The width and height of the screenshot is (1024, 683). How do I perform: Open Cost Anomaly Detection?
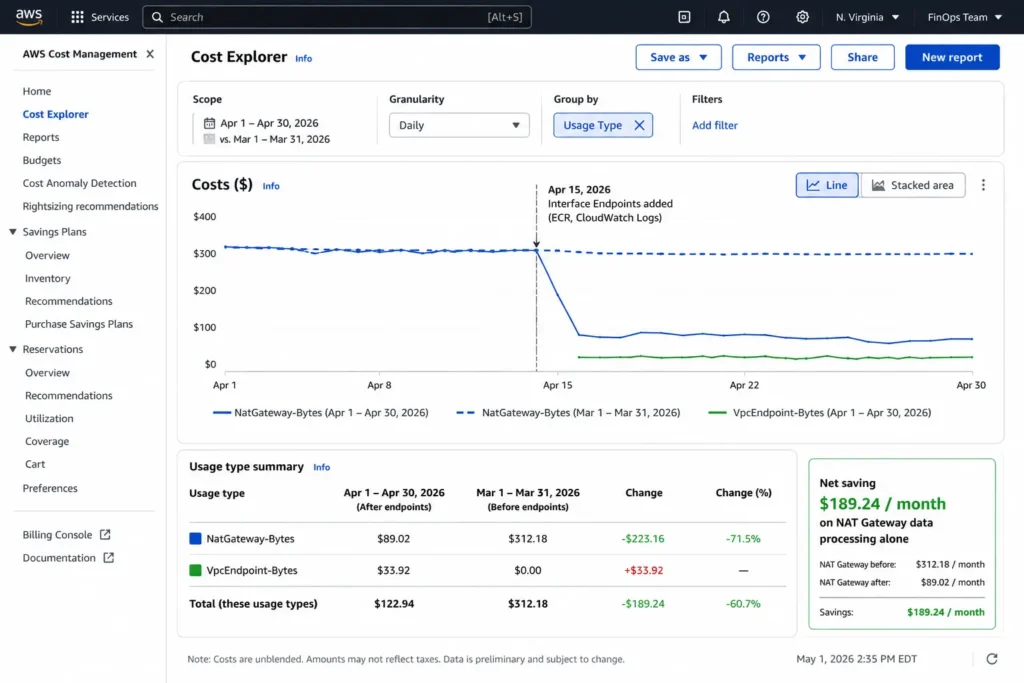[80, 183]
